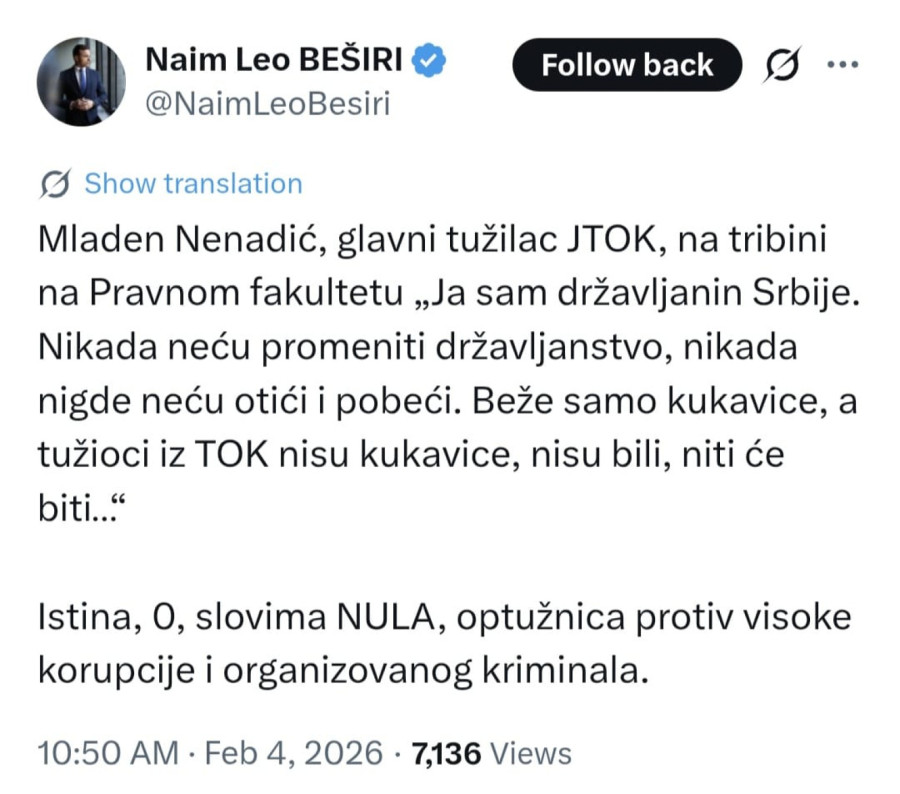Select the blue verification tick next to the name
The image size is (900, 794).
428,58
